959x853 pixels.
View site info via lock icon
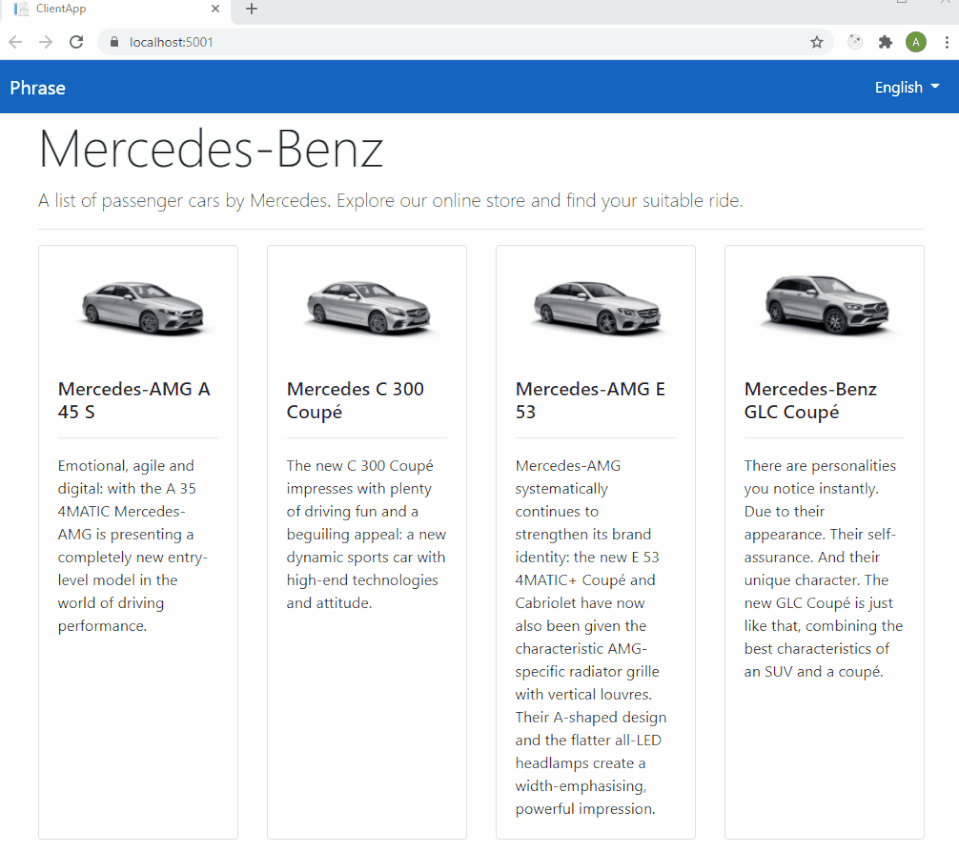(114, 42)
